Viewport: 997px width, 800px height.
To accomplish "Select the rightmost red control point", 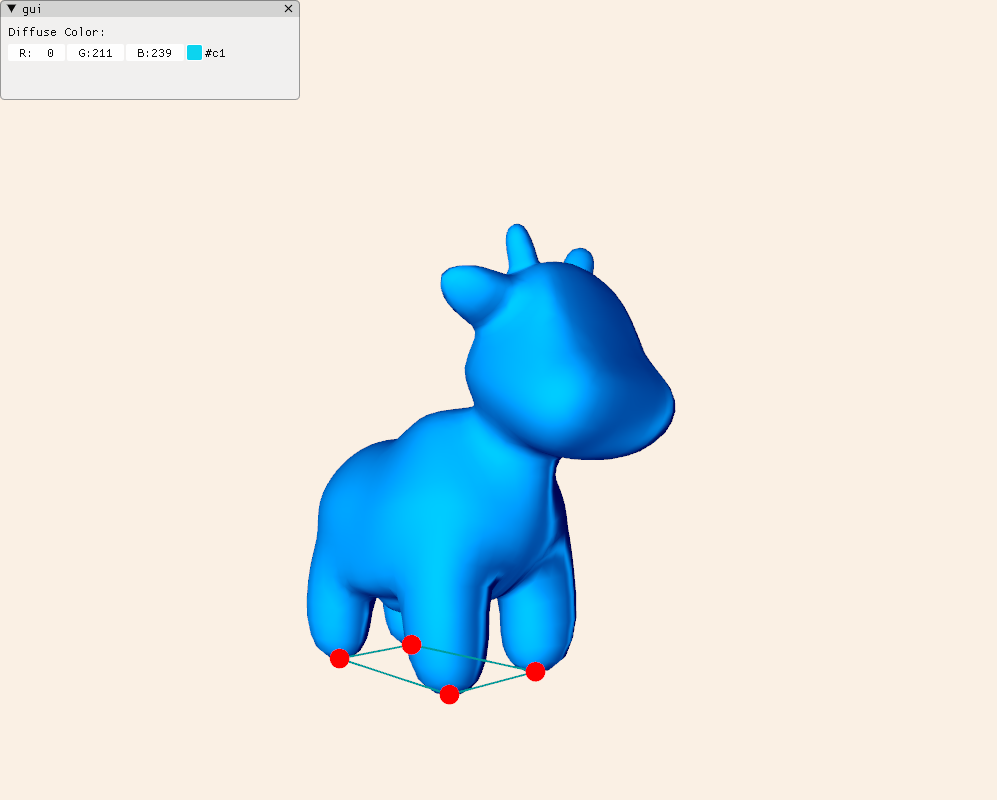I will (x=535, y=672).
